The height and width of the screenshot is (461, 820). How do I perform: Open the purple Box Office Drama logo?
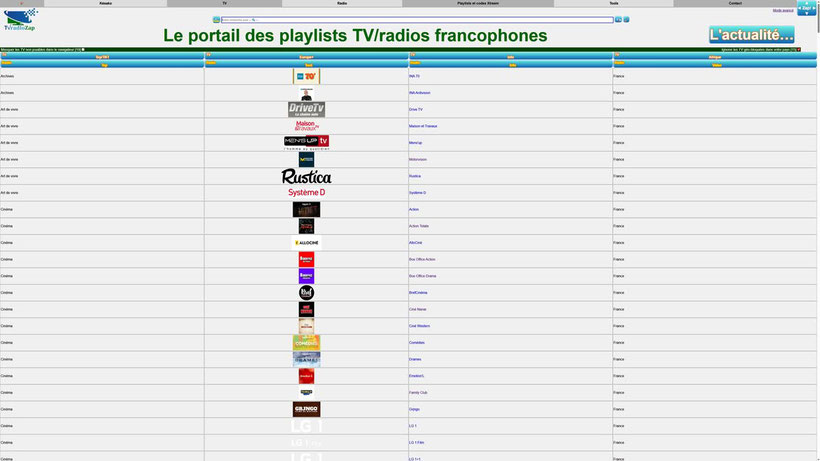coord(306,276)
